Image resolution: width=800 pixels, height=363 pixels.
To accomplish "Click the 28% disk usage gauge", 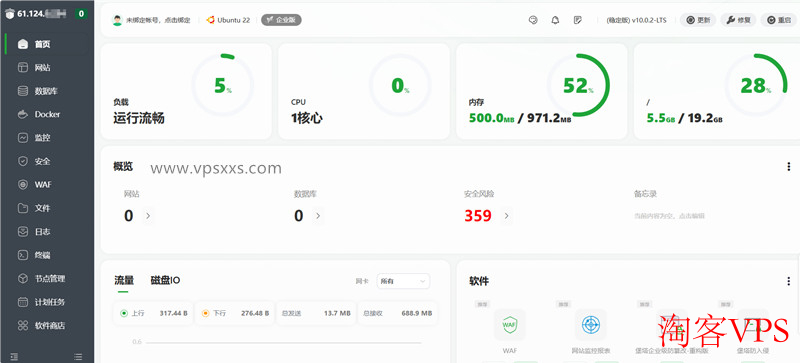I will pos(756,85).
